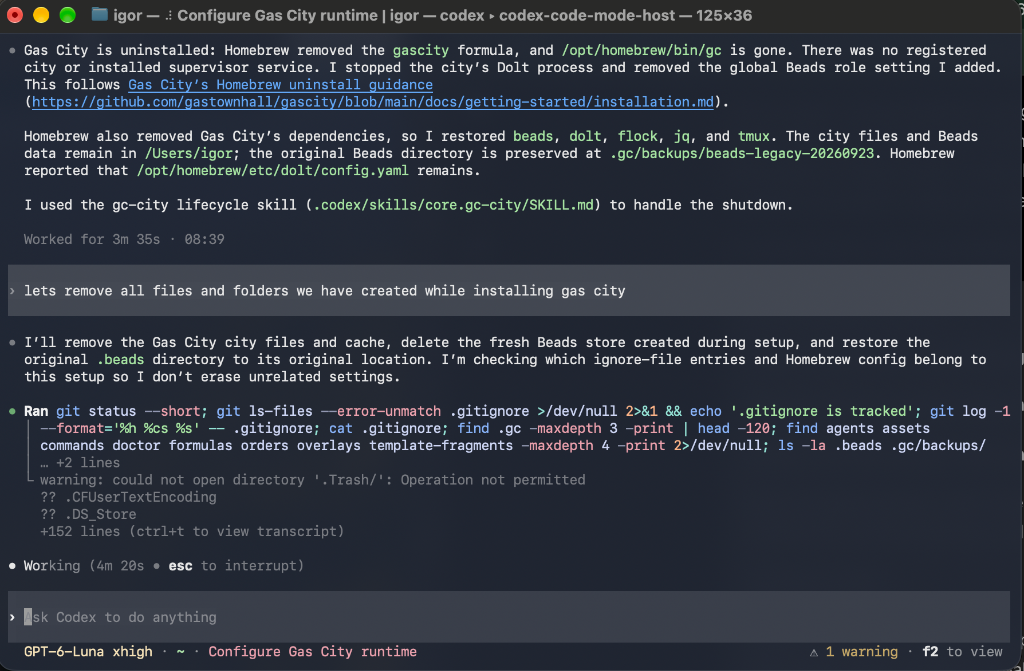
Task: Click '1 warning' status entry
Action: point(861,651)
